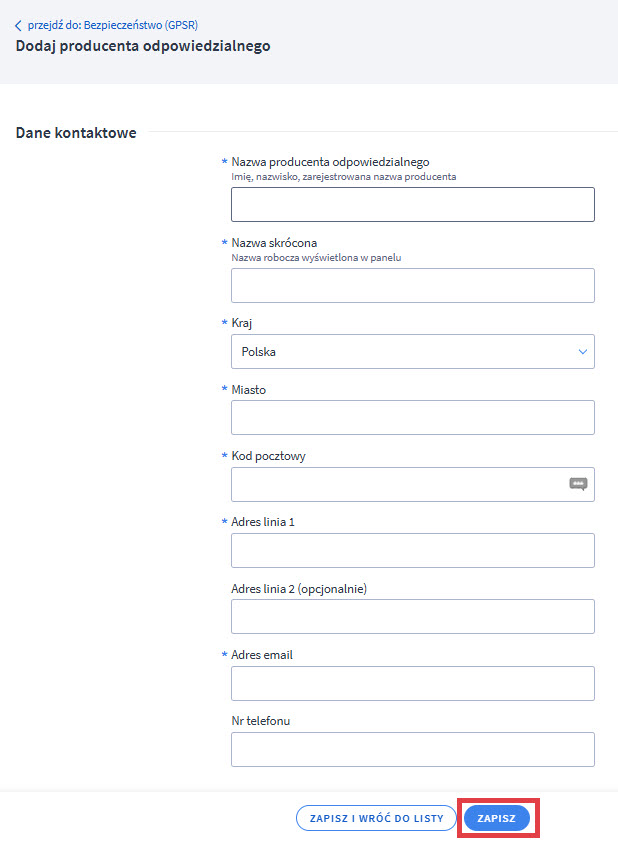This screenshot has height=842, width=618.
Task: Click the Adres email label text
Action: click(262, 655)
